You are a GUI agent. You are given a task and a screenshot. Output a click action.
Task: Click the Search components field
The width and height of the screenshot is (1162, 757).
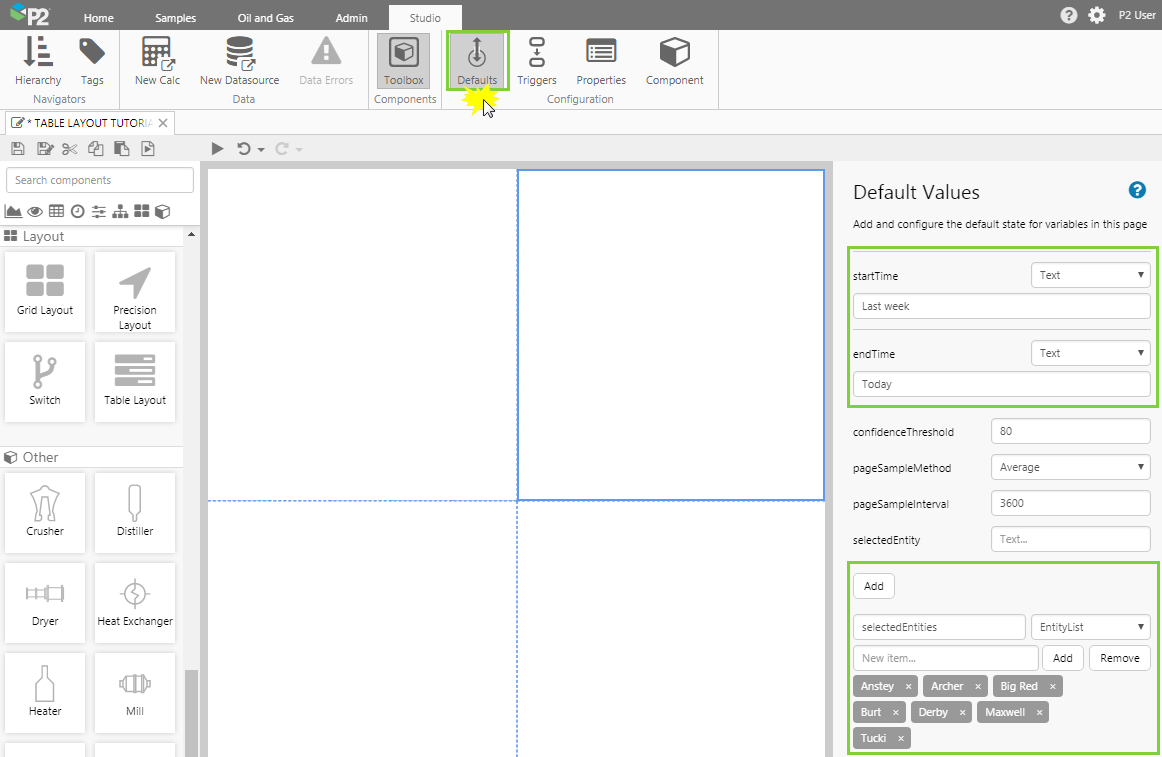[100, 180]
